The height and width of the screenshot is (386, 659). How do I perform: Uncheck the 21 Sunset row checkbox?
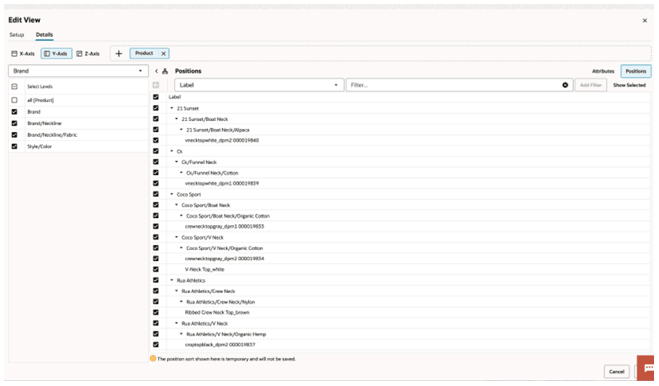click(156, 108)
